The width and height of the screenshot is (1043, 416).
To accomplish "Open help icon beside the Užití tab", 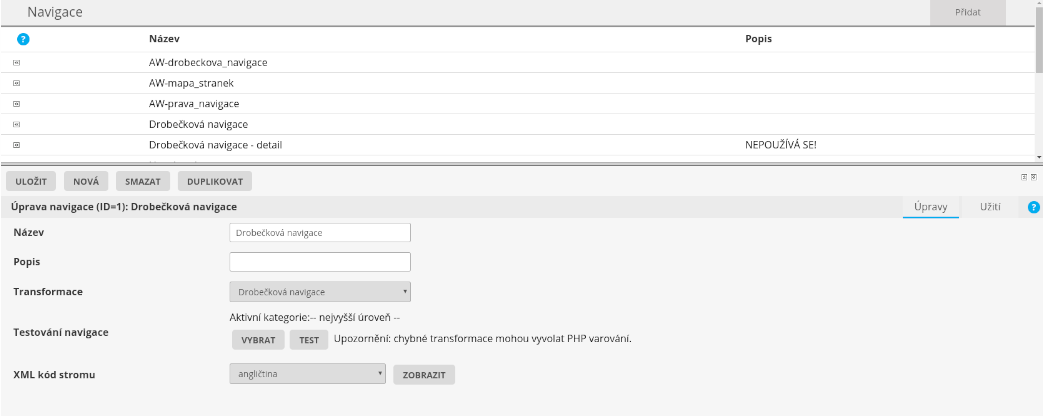I will click(x=1035, y=206).
